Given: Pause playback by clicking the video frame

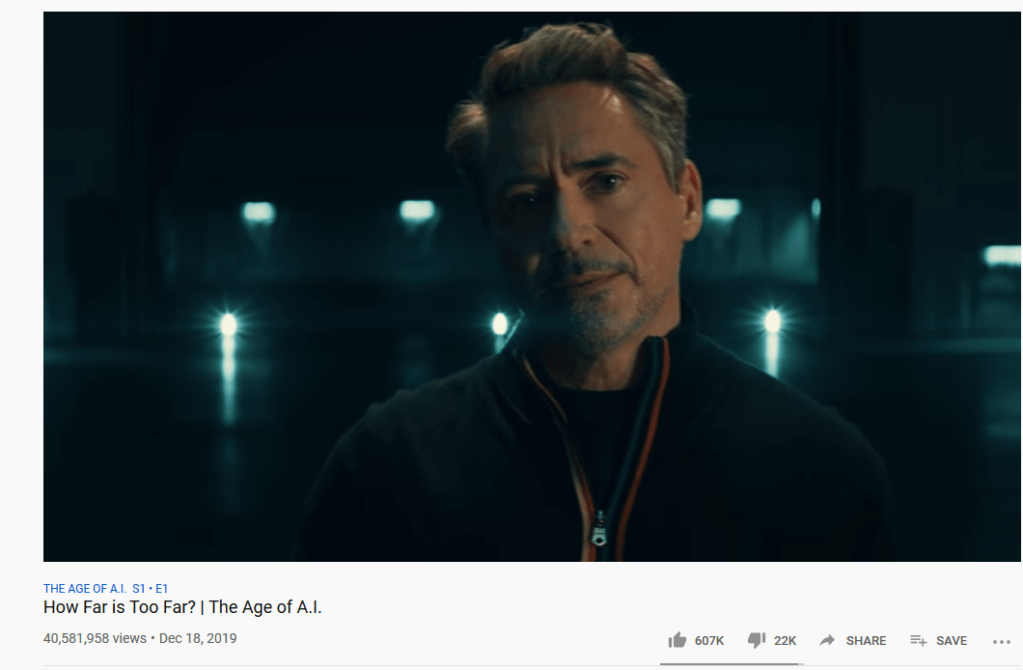Looking at the screenshot, I should [532, 286].
